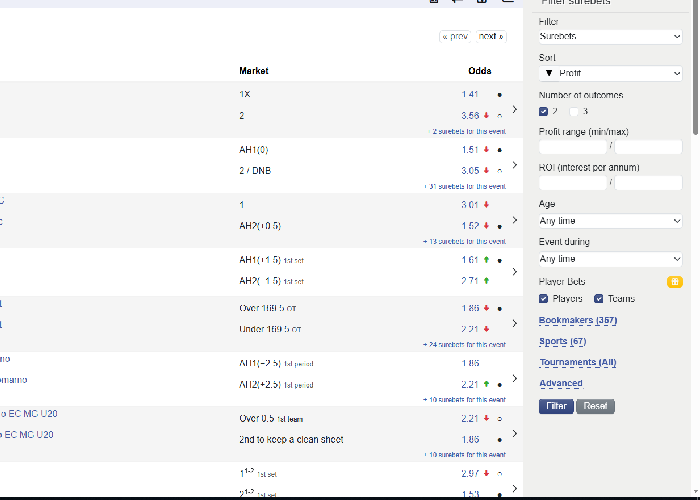Expand the Advanced filter options
Screen dimensions: 700x500
pos(561,383)
